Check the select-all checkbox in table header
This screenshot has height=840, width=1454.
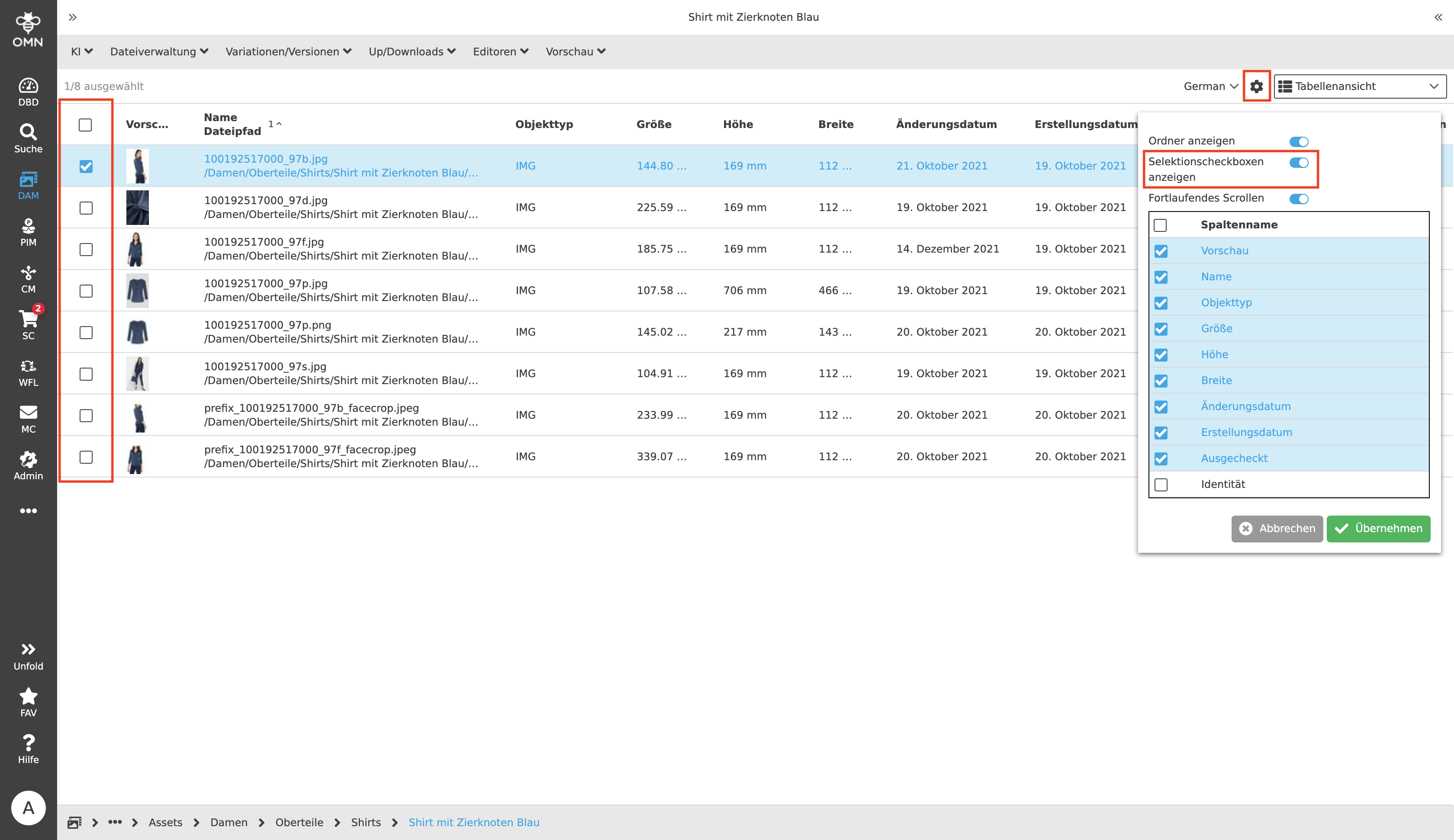click(85, 124)
